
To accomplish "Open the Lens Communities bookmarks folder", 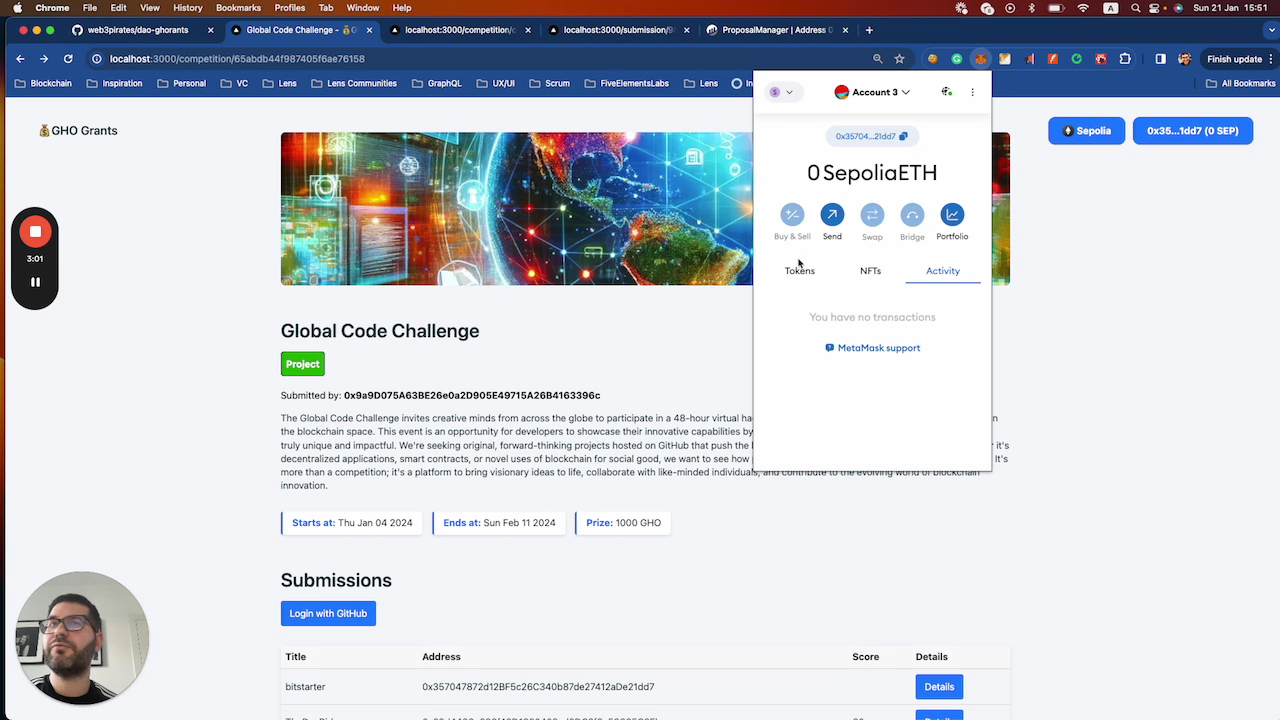I will (x=353, y=84).
